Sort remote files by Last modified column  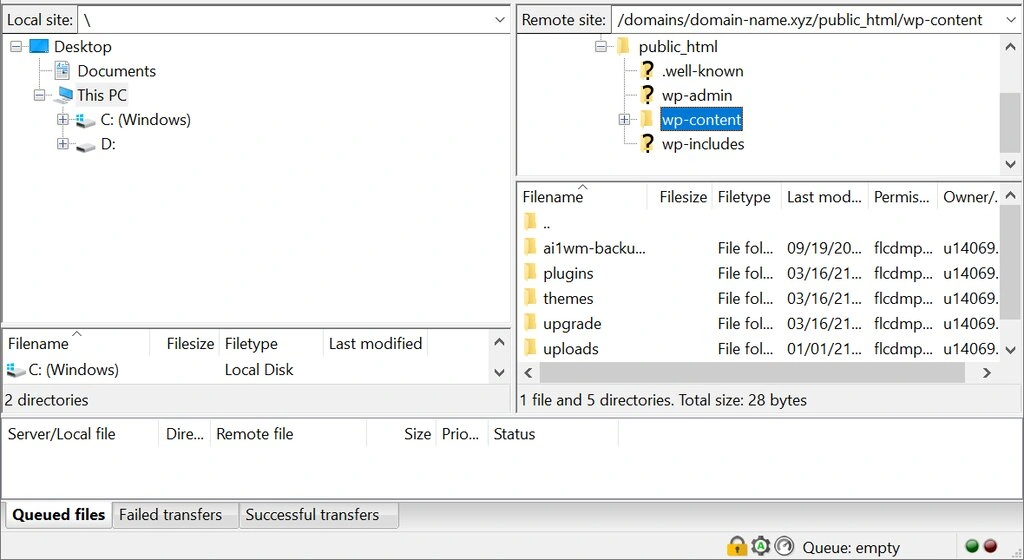[x=823, y=197]
